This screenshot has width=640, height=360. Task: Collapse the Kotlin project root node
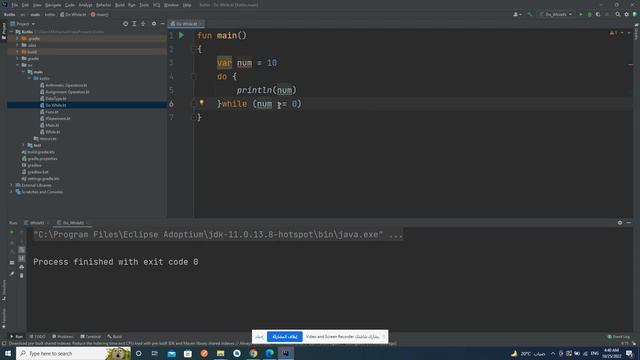(x=11, y=32)
